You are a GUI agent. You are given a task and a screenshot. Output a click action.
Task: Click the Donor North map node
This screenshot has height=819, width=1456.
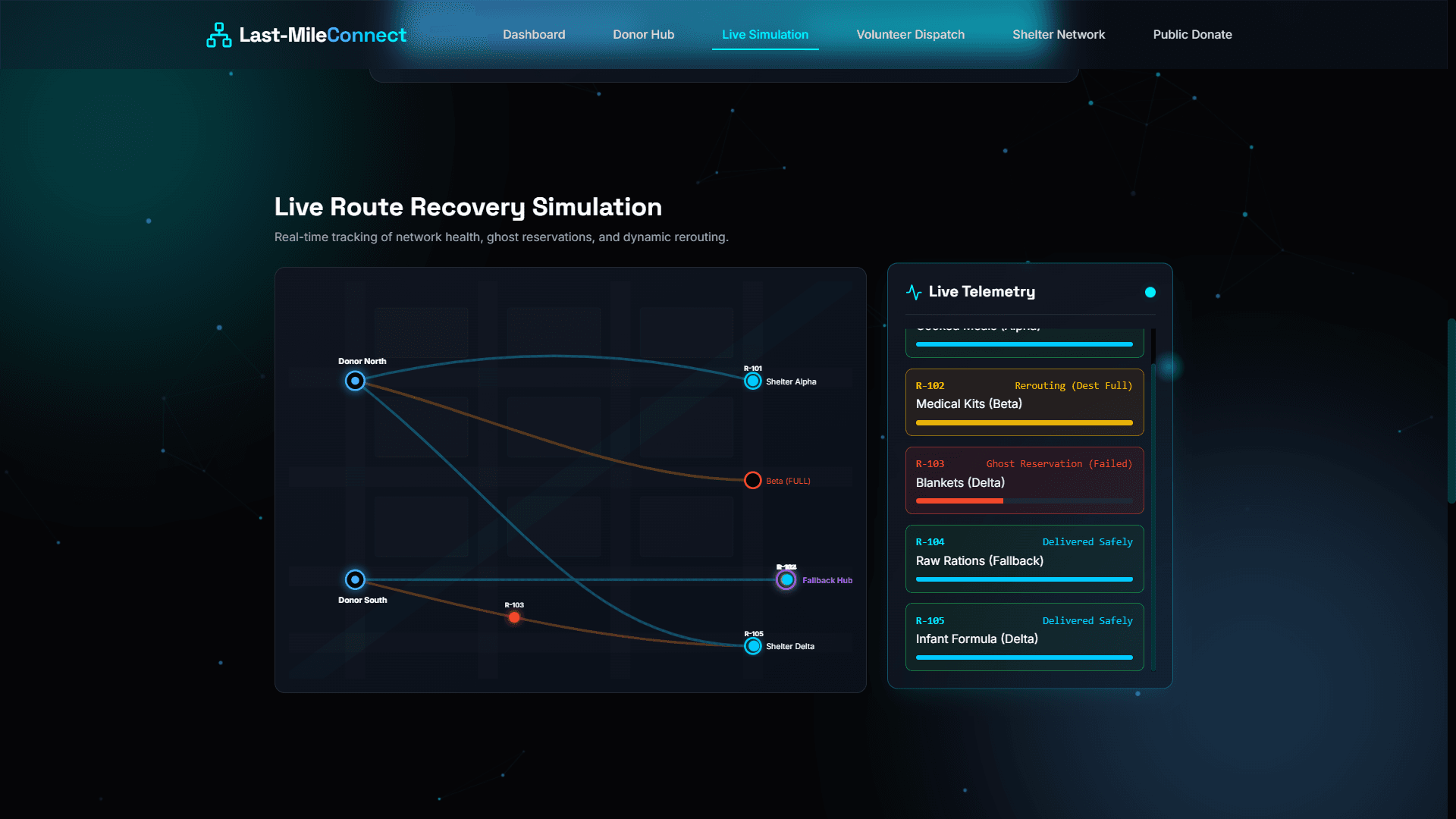click(x=355, y=381)
